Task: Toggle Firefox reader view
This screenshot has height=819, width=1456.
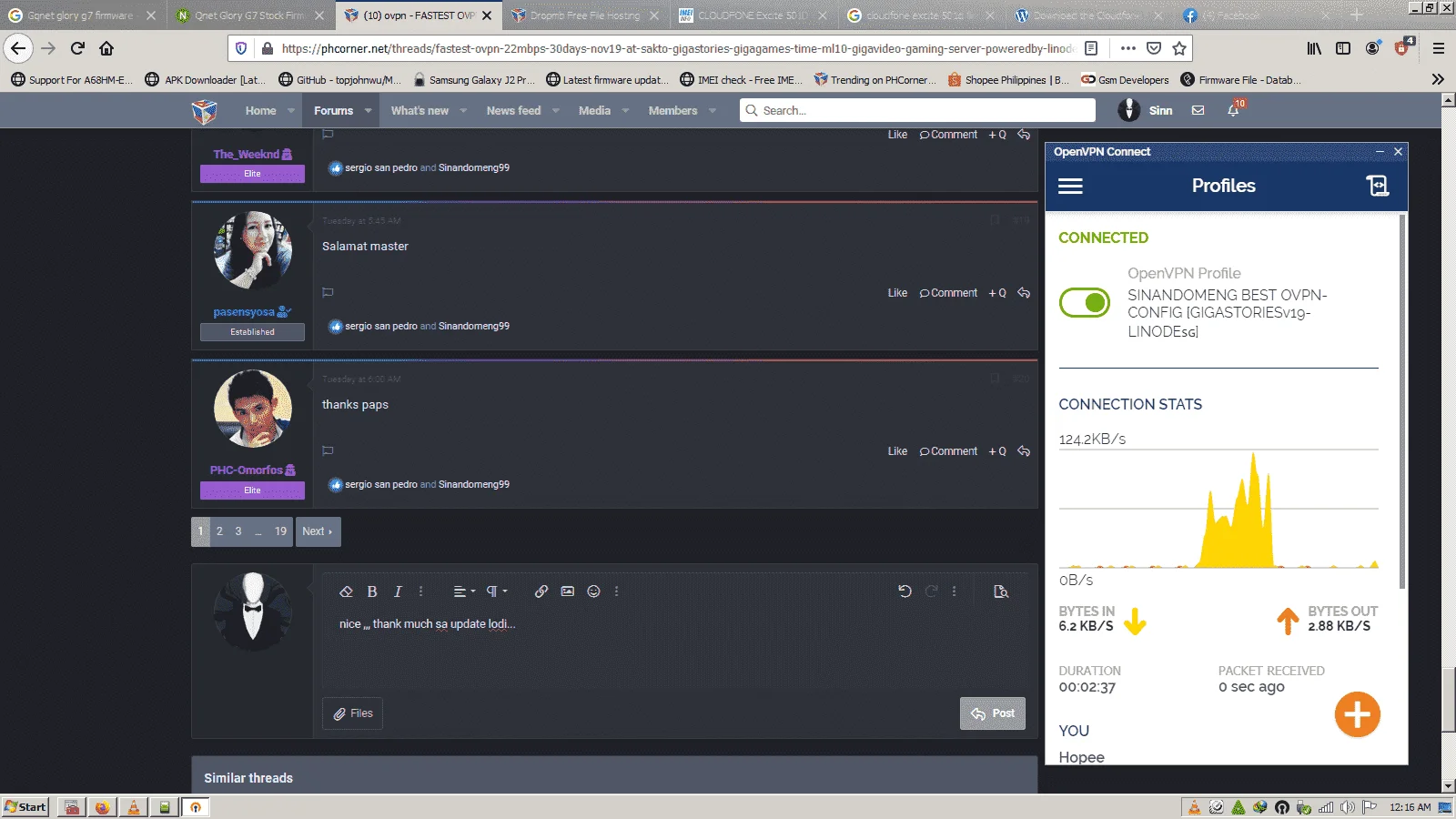Action: (x=1091, y=48)
